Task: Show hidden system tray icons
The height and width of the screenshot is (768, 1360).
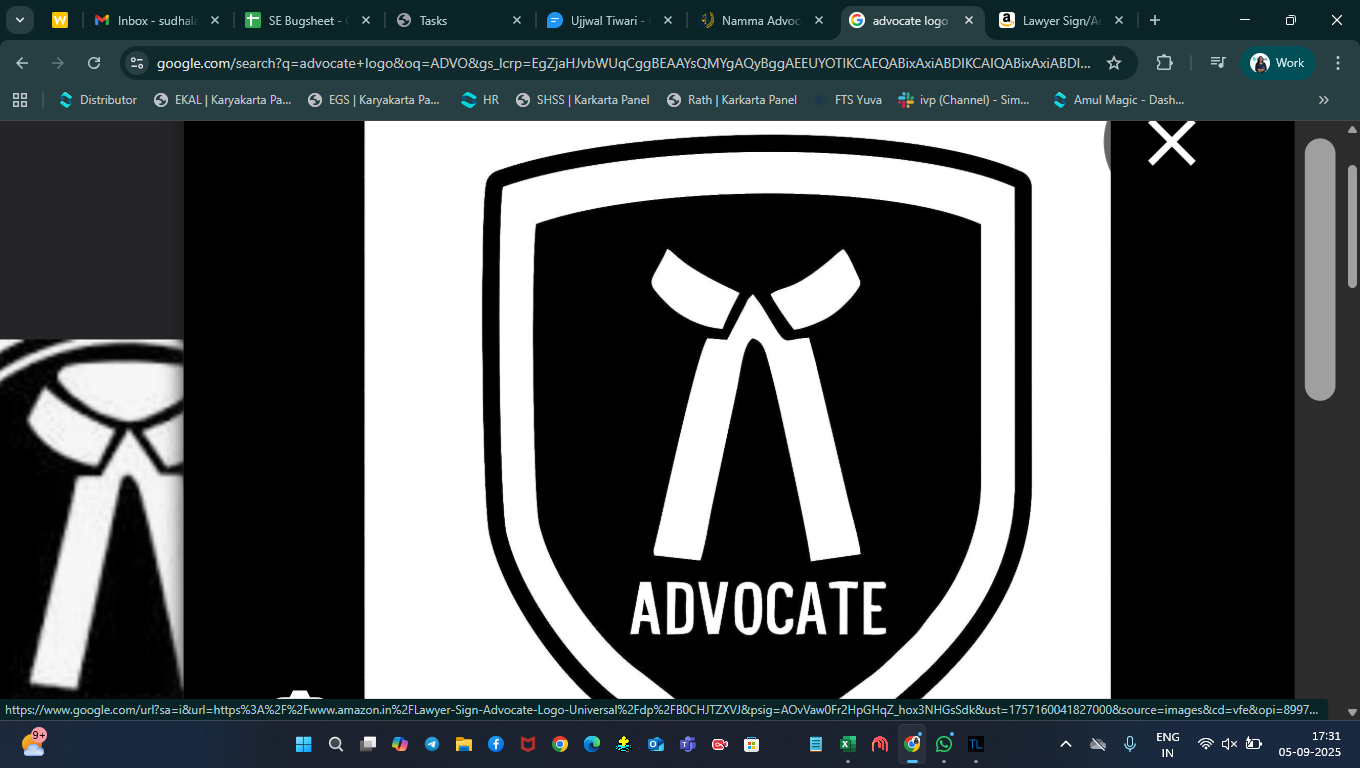Action: coord(1066,744)
